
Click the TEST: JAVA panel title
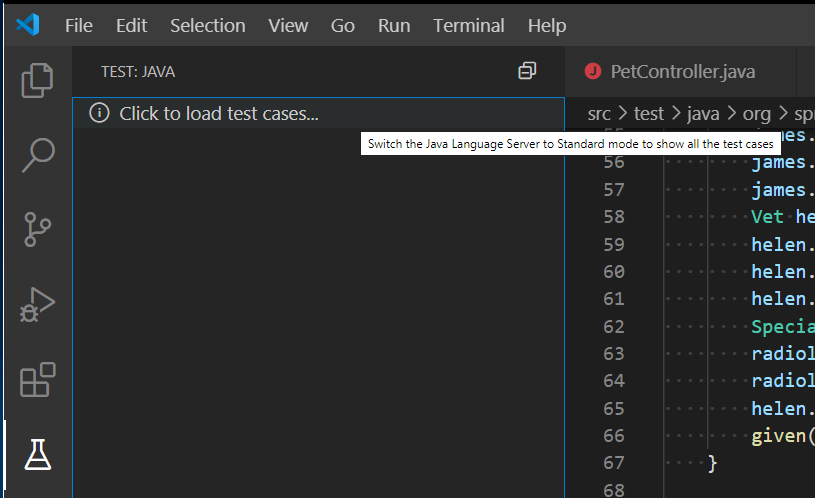tap(138, 71)
